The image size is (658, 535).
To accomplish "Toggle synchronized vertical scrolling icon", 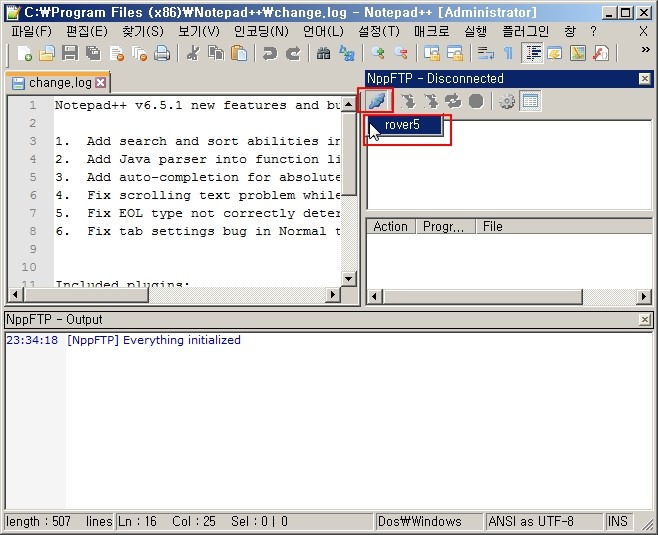I will coord(432,53).
